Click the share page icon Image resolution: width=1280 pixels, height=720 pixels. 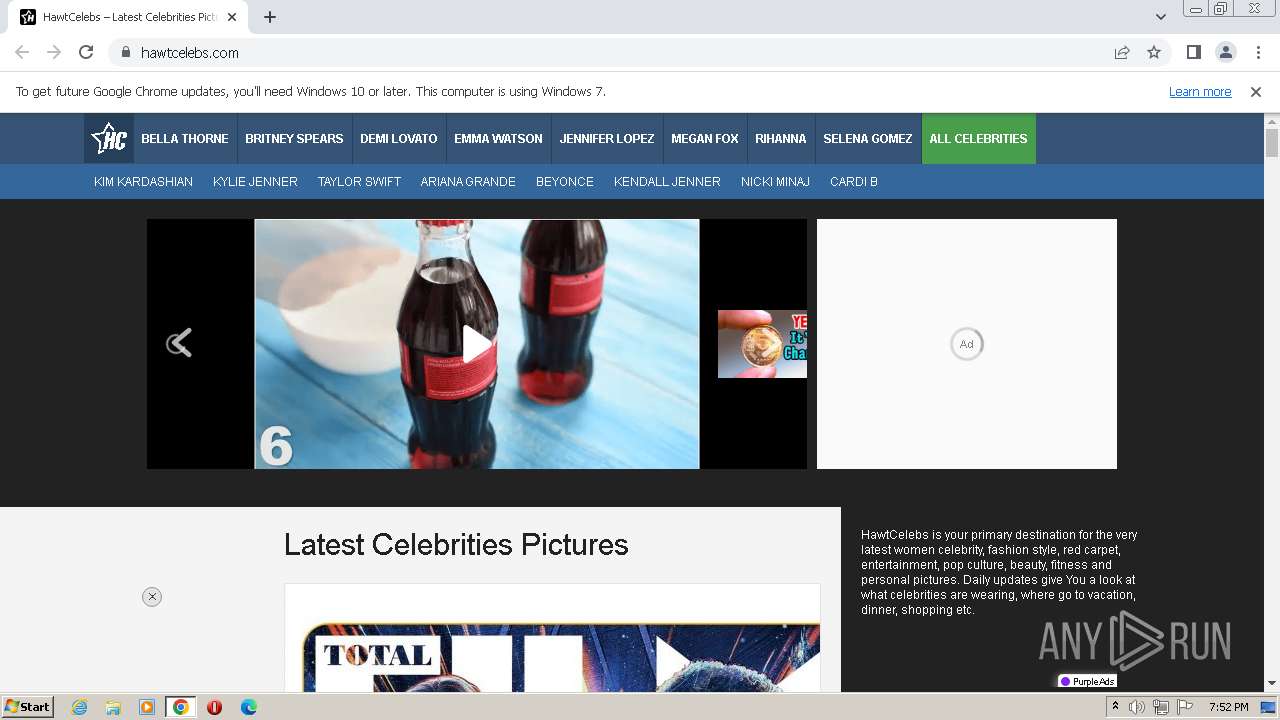[x=1122, y=52]
